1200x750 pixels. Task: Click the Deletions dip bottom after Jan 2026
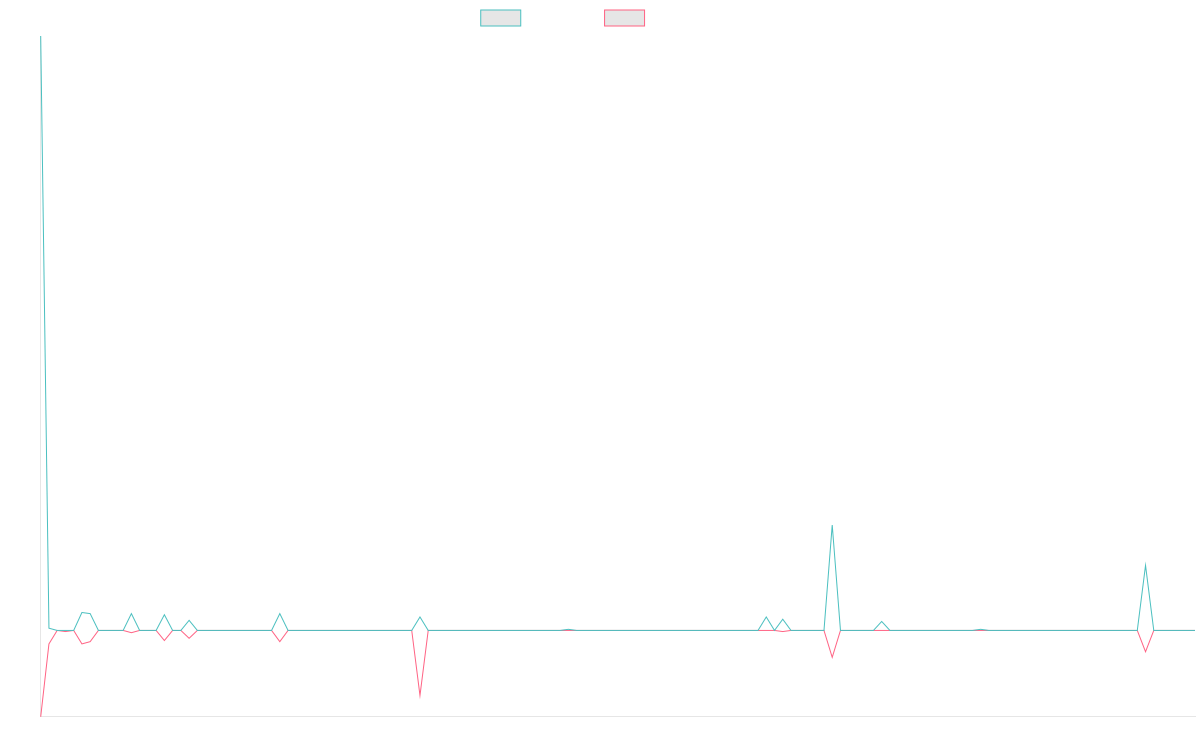coord(1145,651)
